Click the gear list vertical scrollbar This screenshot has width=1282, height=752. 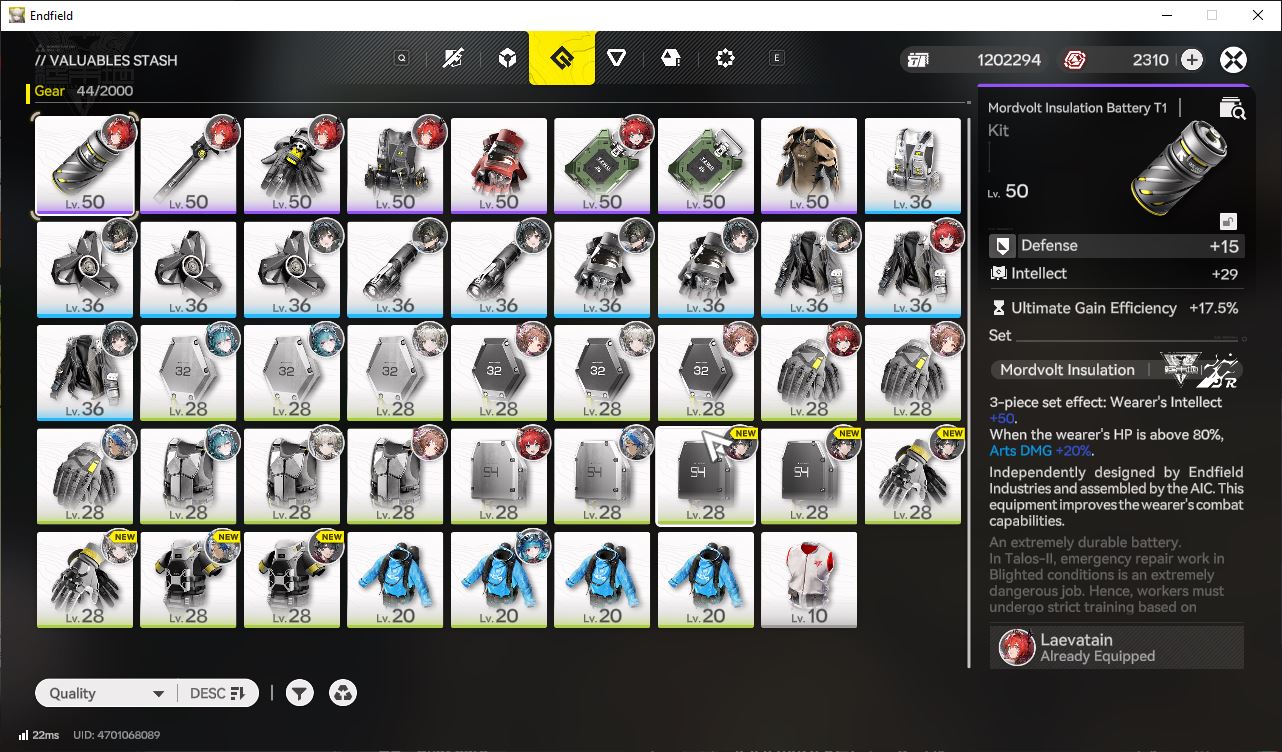pyautogui.click(x=968, y=392)
